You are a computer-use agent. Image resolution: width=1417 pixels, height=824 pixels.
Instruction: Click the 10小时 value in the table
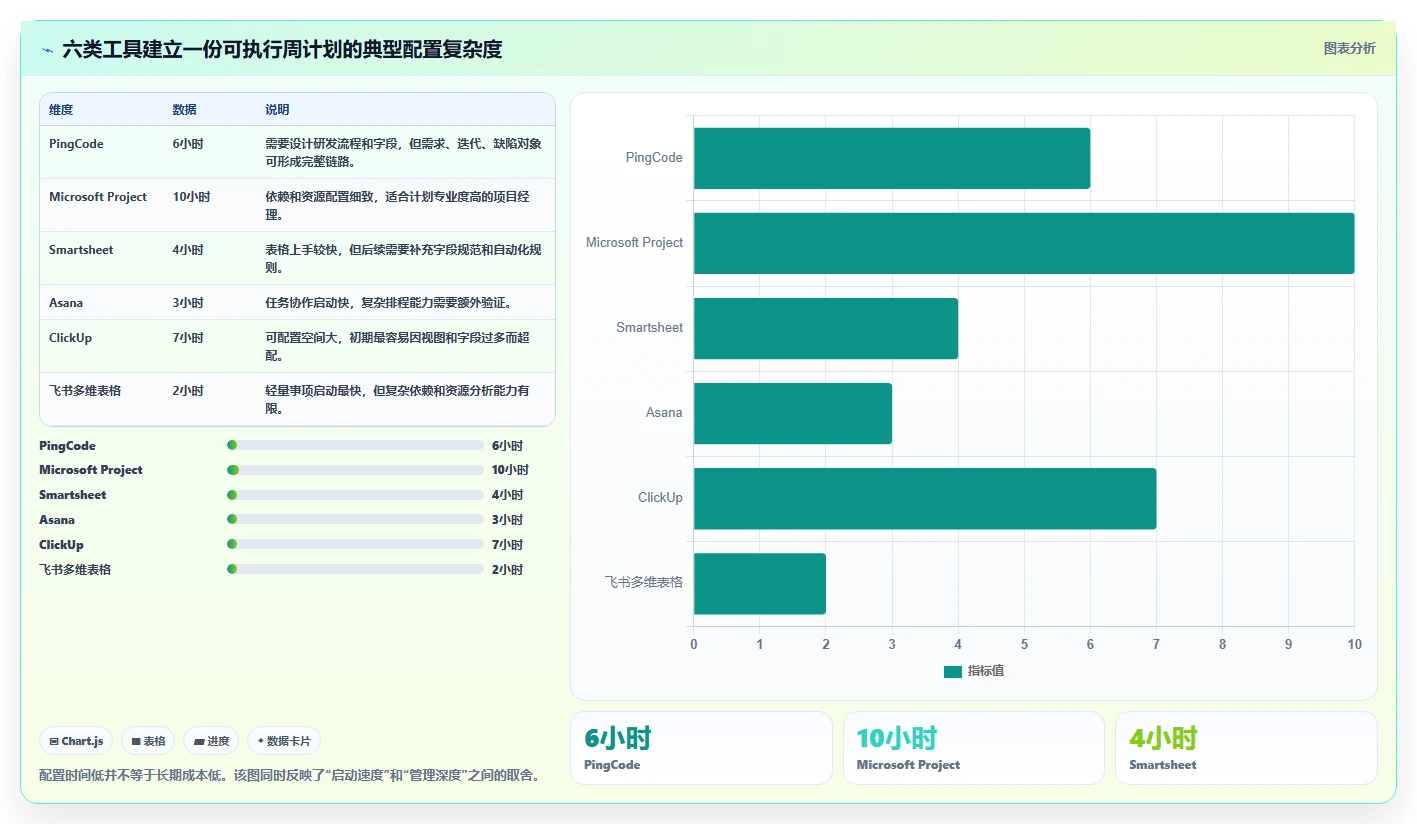[x=191, y=197]
